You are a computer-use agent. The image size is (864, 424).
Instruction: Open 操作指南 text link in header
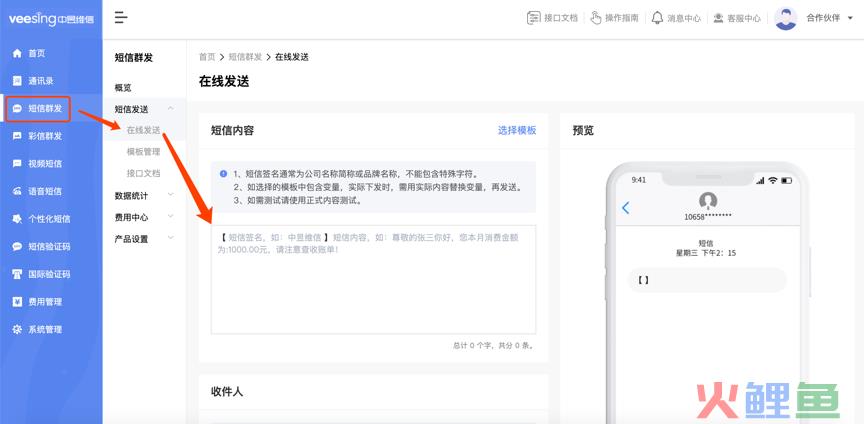[x=622, y=18]
